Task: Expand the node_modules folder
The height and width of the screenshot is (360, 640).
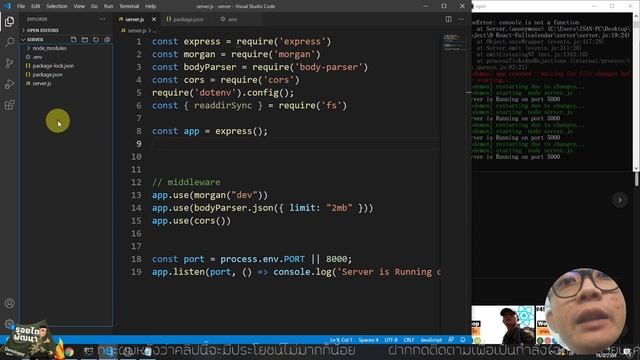Action: coord(49,48)
